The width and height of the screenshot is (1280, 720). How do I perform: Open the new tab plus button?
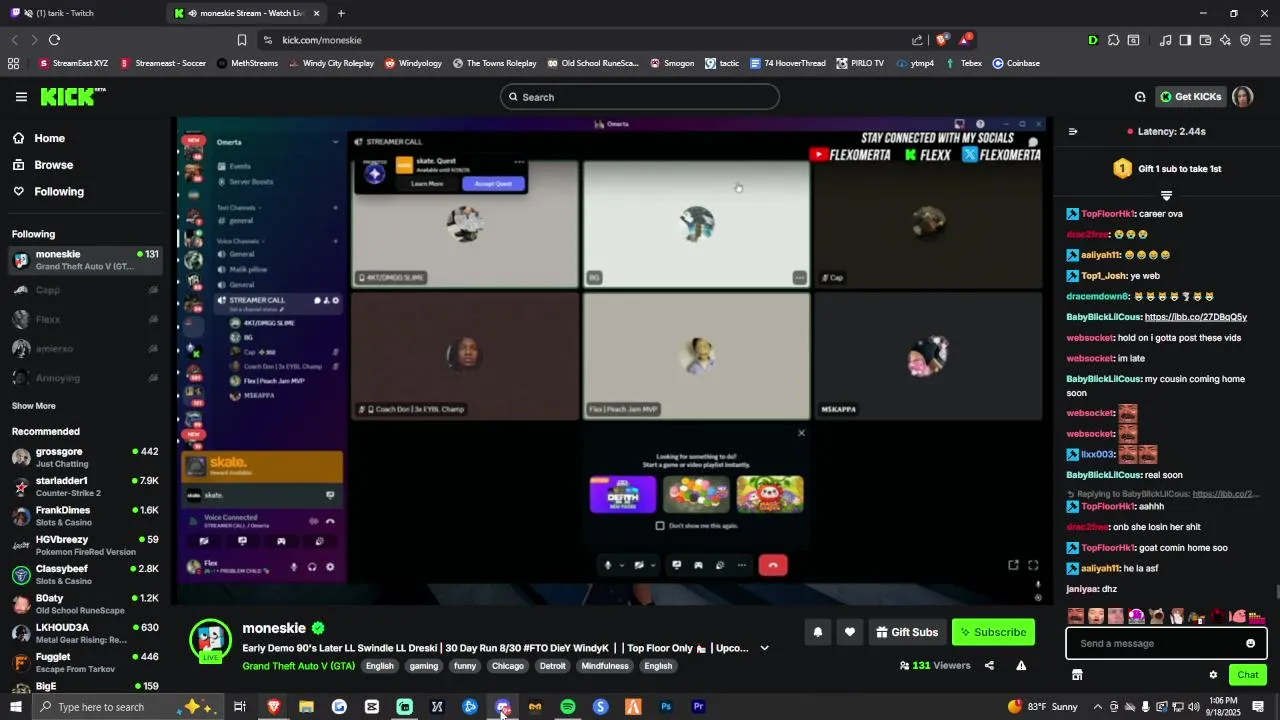point(341,13)
